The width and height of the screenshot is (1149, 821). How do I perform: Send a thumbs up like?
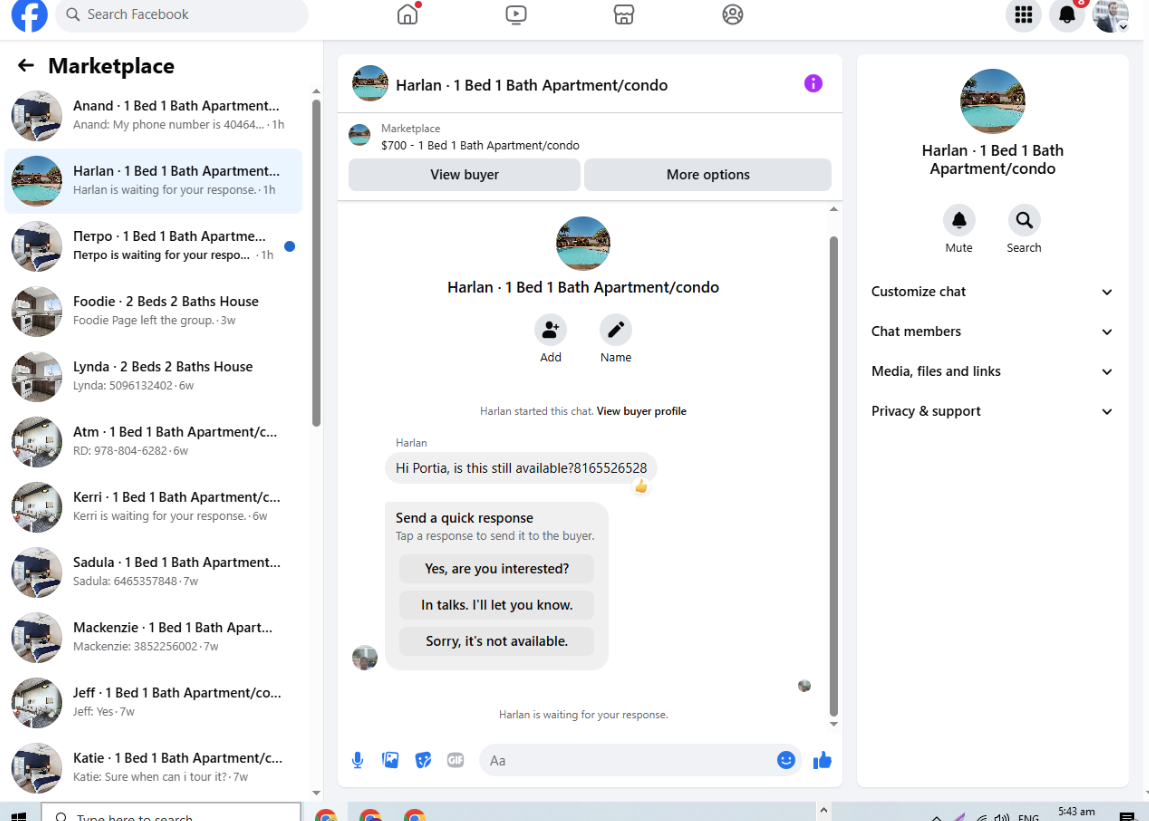point(822,760)
